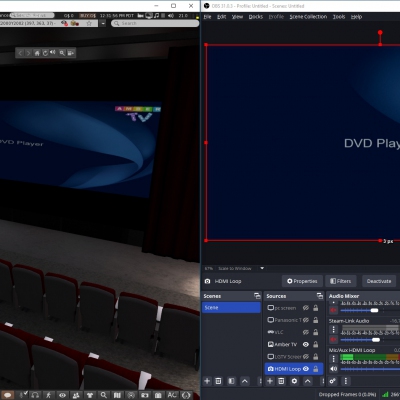This screenshot has width=400, height=400.
Task: Adjust Mic/Aux HDMI Loop volume slider
Action: point(370,369)
